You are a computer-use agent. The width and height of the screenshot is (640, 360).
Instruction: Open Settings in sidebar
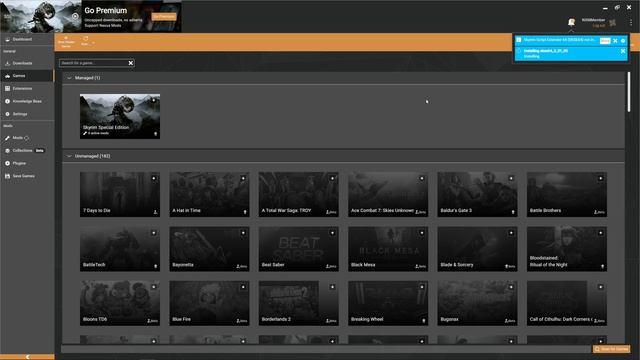click(x=27, y=114)
